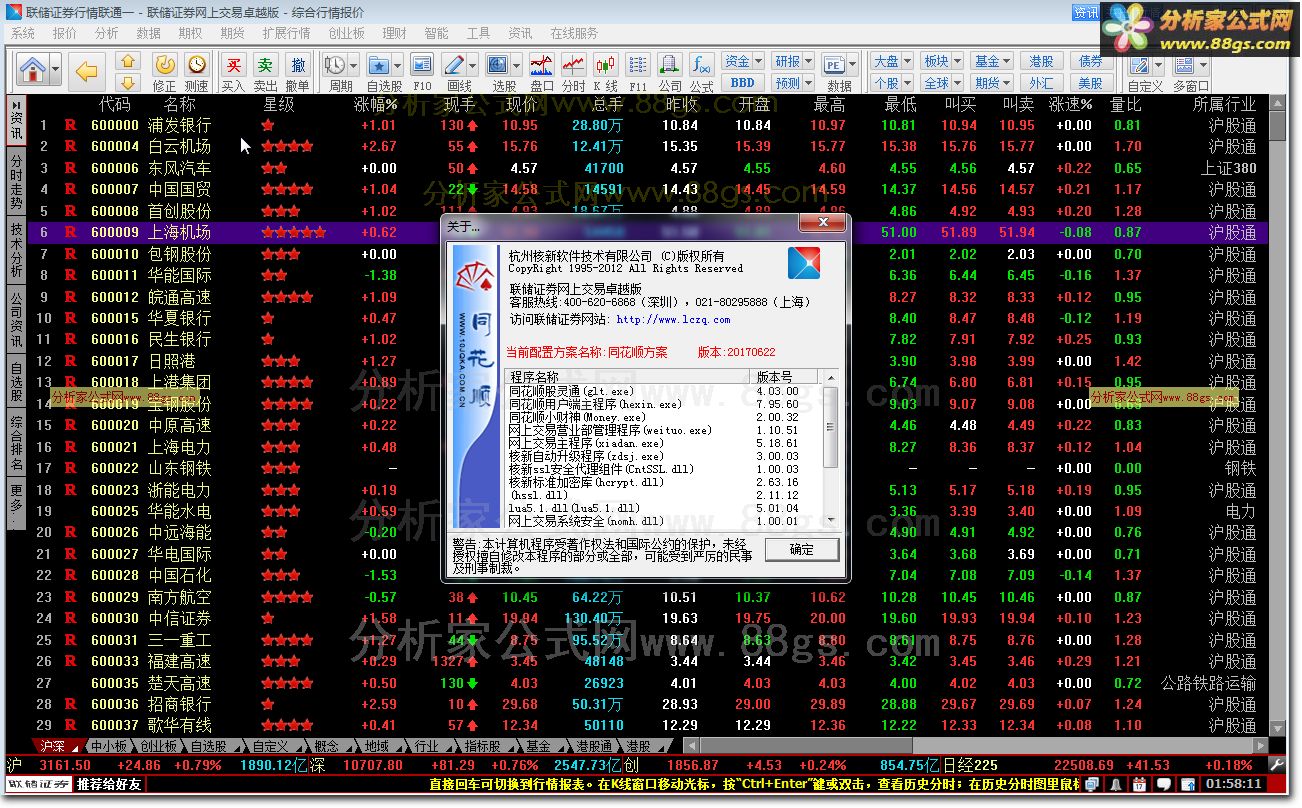Open the 资金 dropdown
1302x808 pixels.
pos(742,61)
